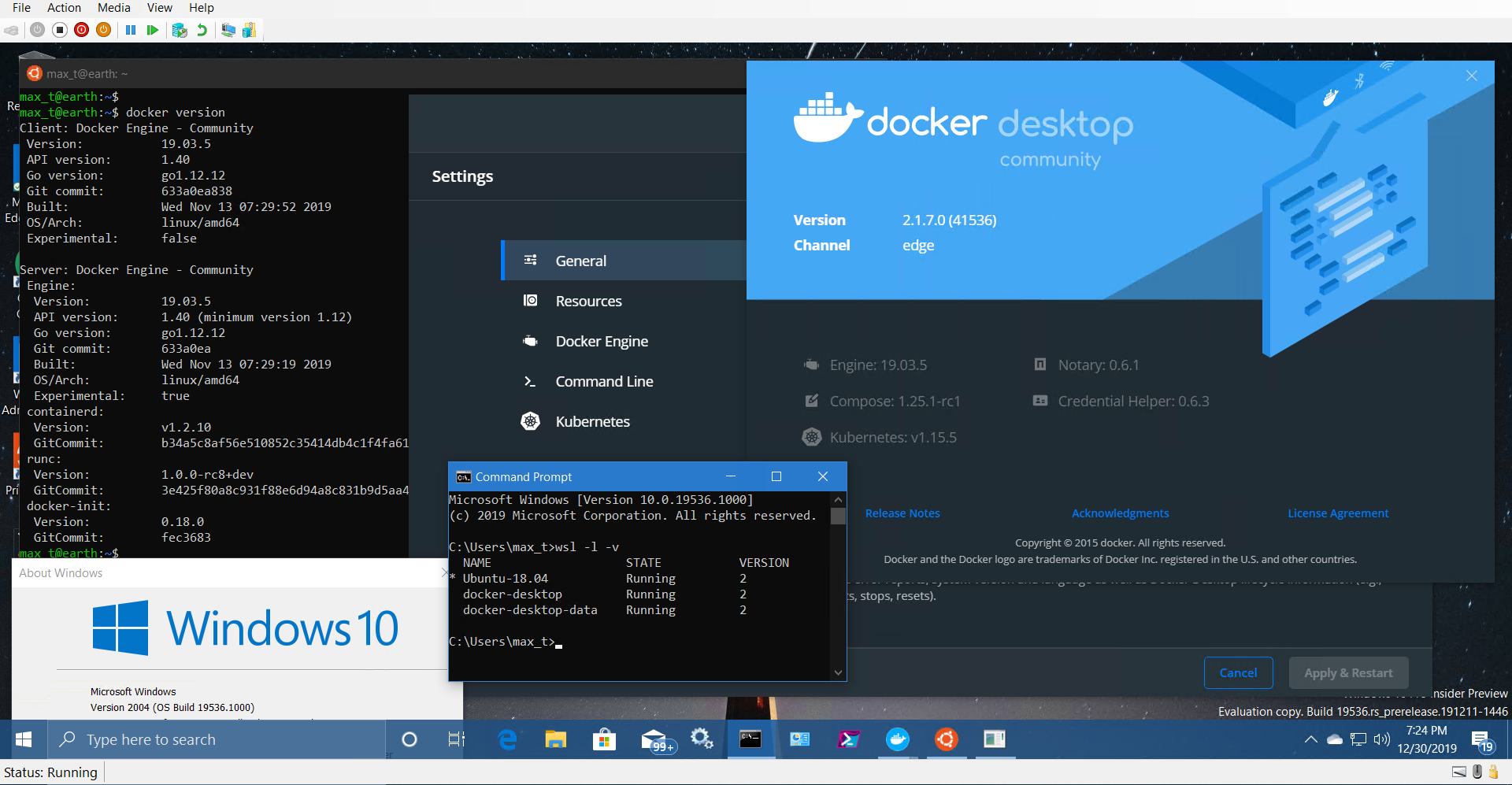Image resolution: width=1512 pixels, height=785 pixels.
Task: Click the Cancel button in Docker settings
Action: pyautogui.click(x=1238, y=672)
